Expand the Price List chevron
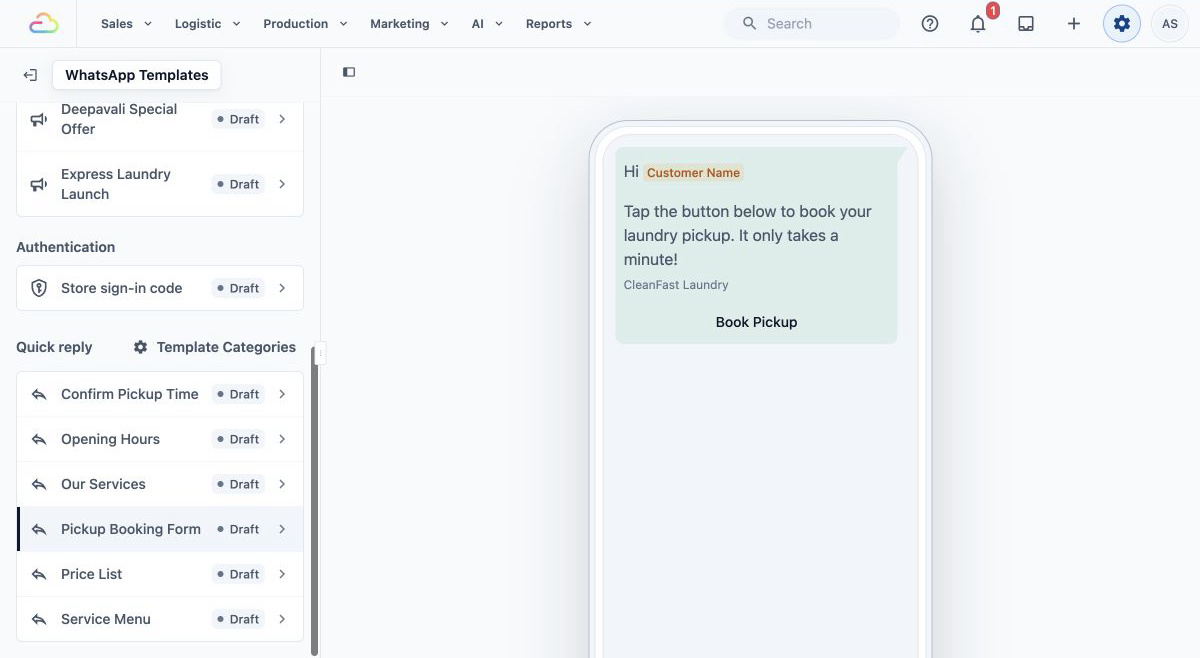 [x=282, y=574]
